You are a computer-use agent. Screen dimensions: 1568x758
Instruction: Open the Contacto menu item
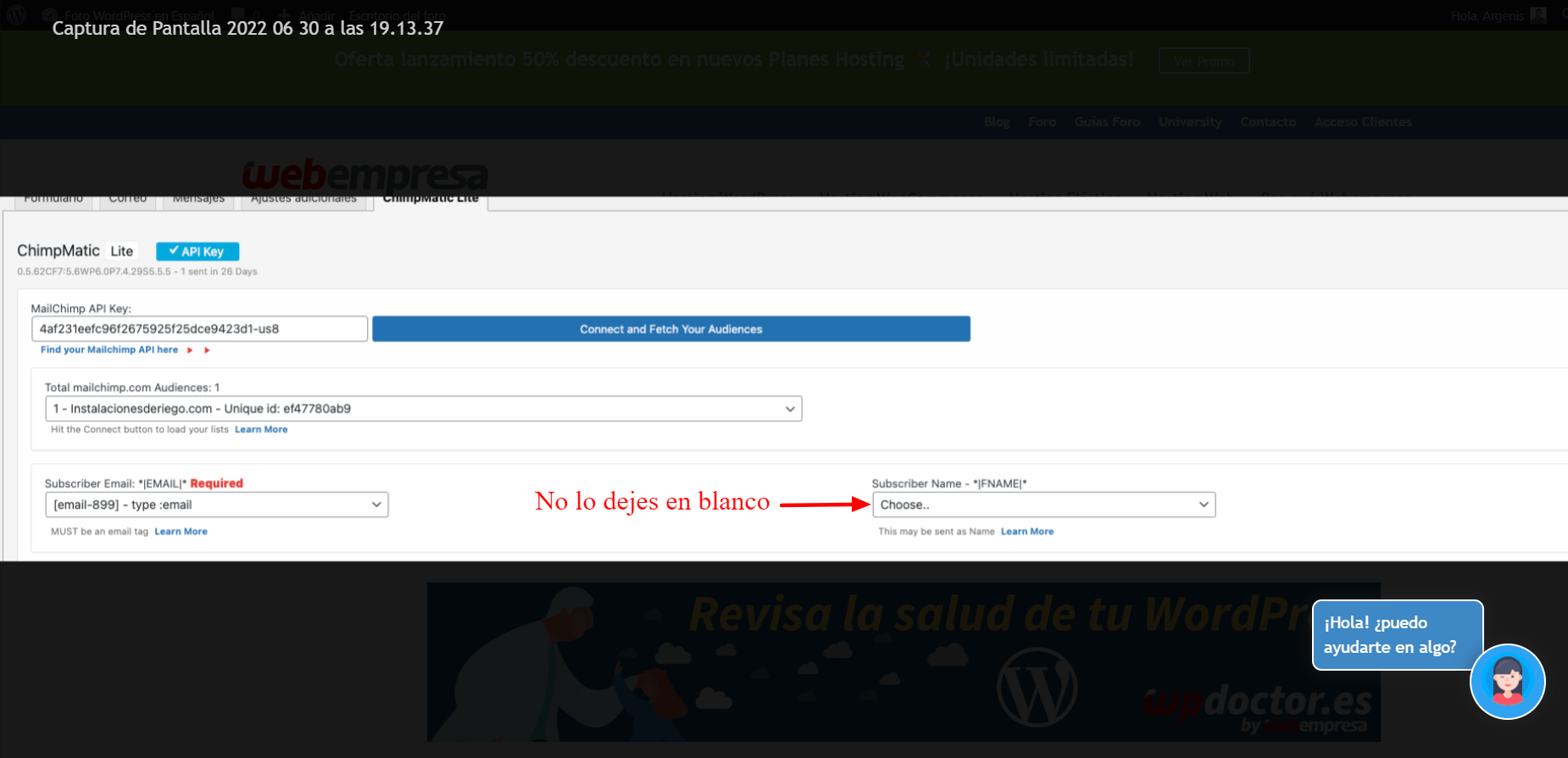pyautogui.click(x=1268, y=122)
